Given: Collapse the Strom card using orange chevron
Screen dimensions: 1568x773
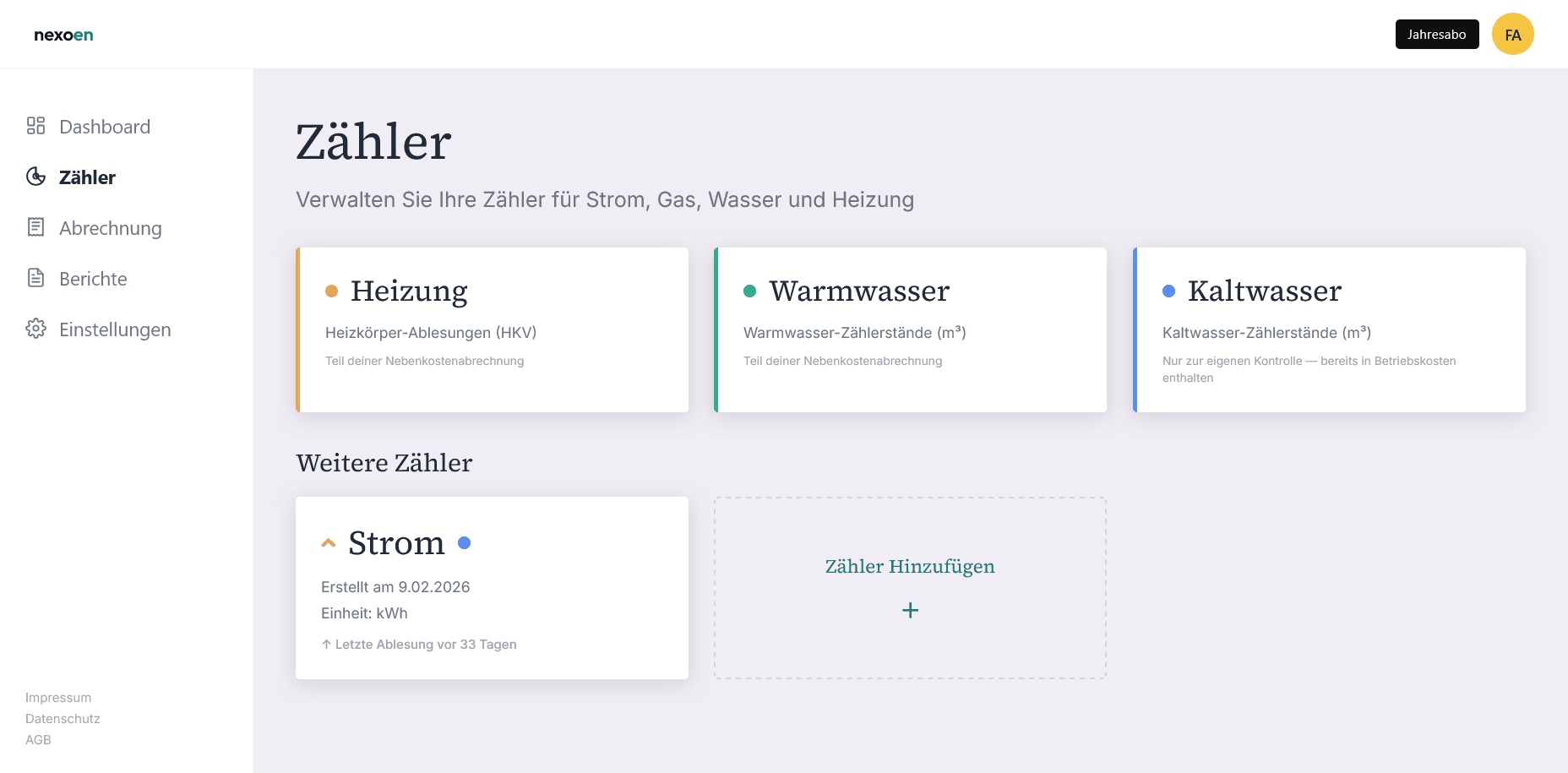Looking at the screenshot, I should coord(329,543).
